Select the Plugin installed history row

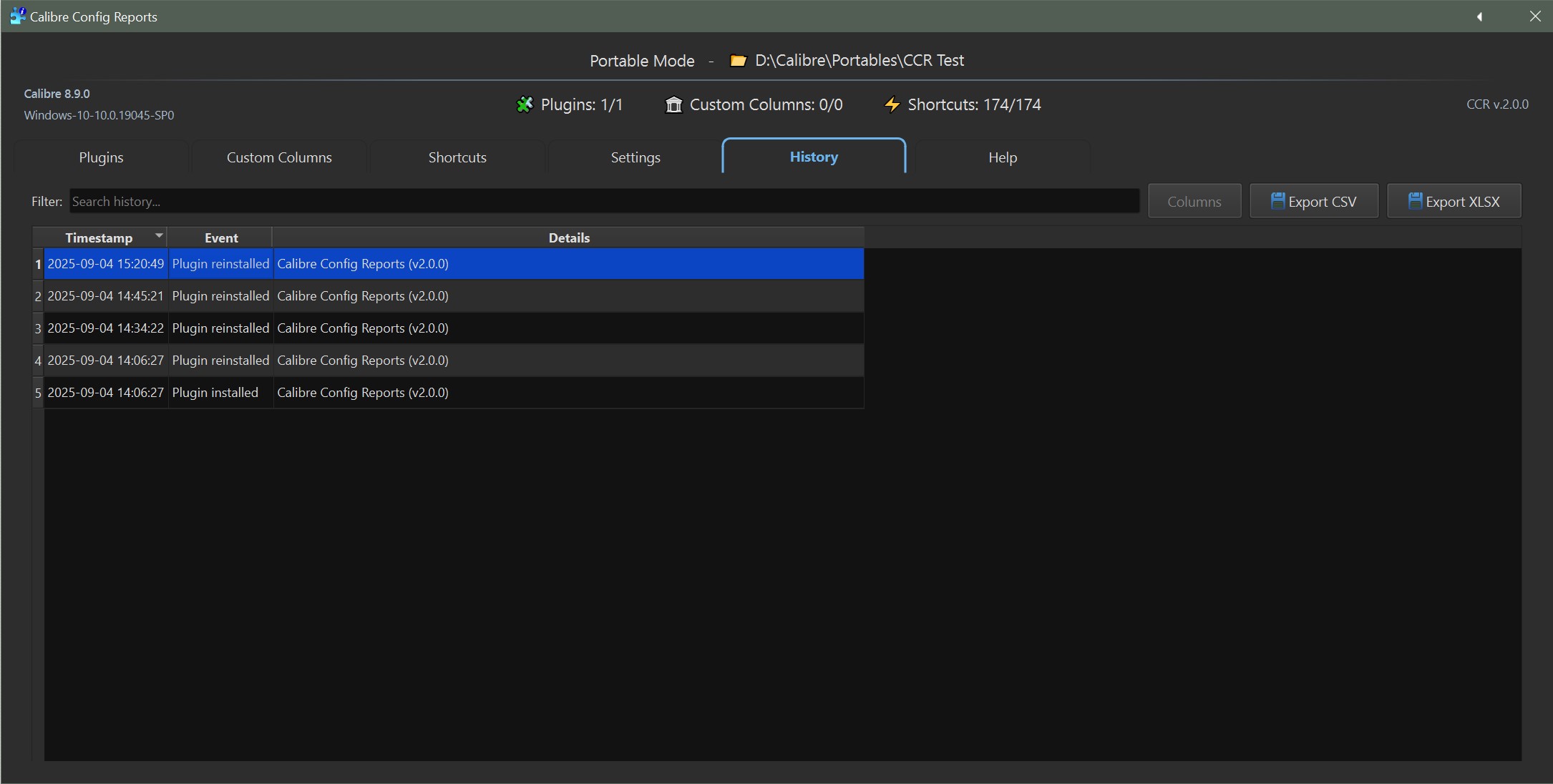215,393
